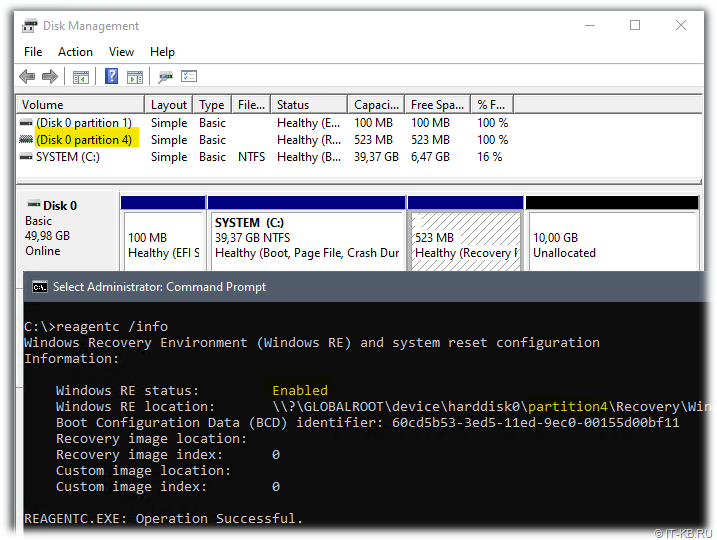717x540 pixels.
Task: Click the Disk 0 label icon
Action: coord(34,204)
